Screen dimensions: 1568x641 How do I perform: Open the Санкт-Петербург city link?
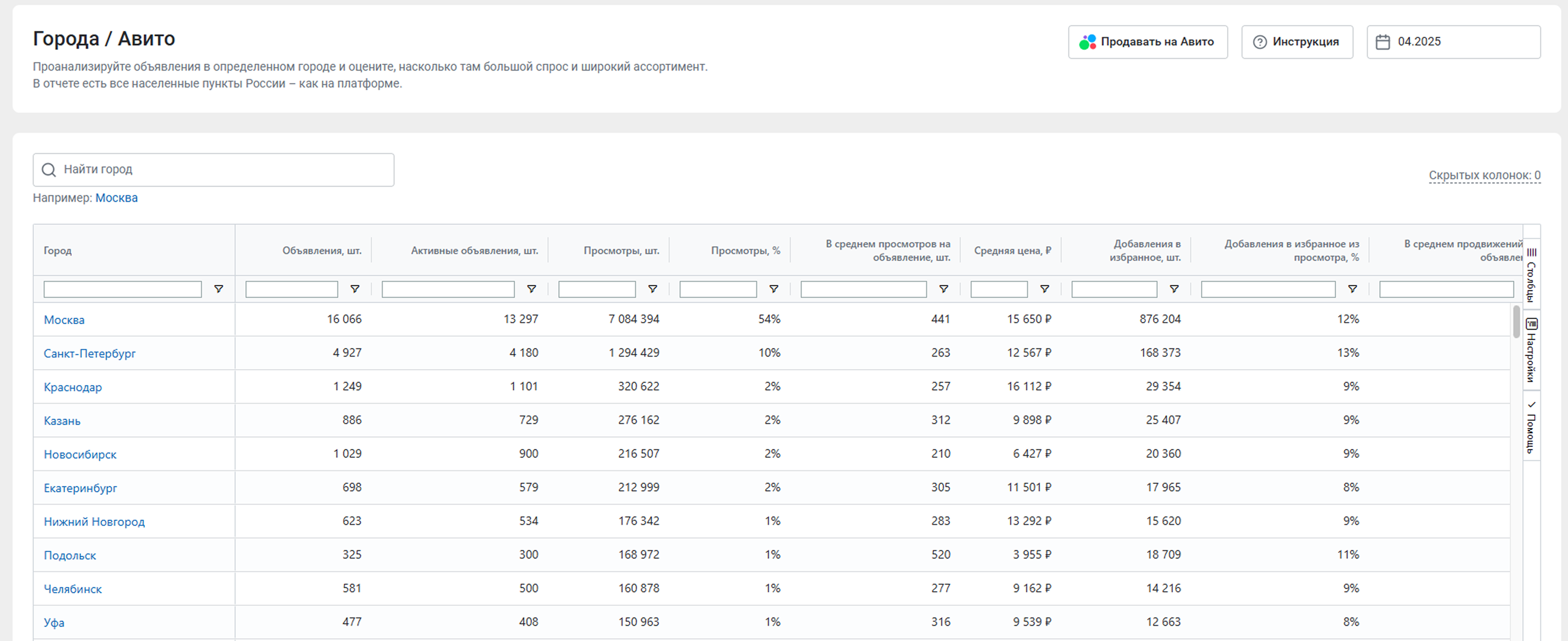pos(90,353)
